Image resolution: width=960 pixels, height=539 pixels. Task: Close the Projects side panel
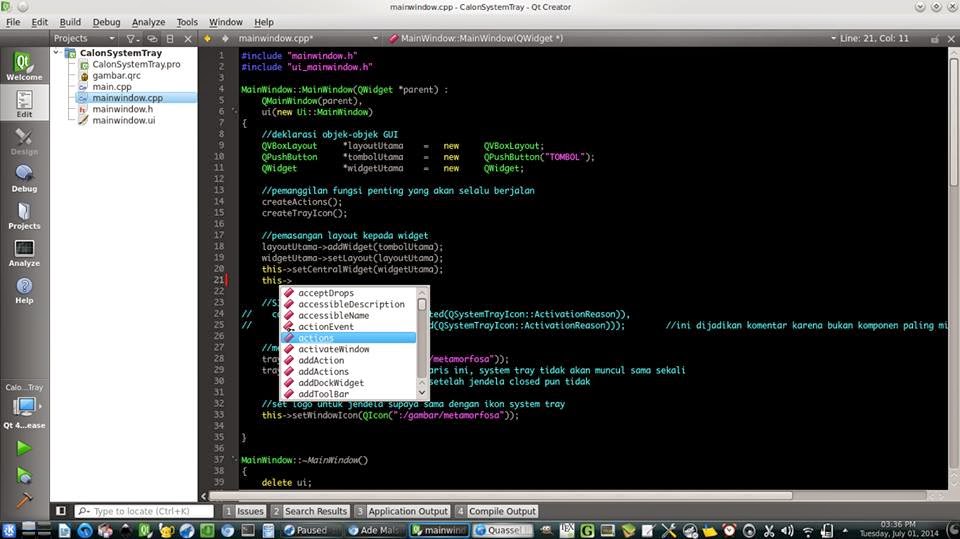click(188, 39)
